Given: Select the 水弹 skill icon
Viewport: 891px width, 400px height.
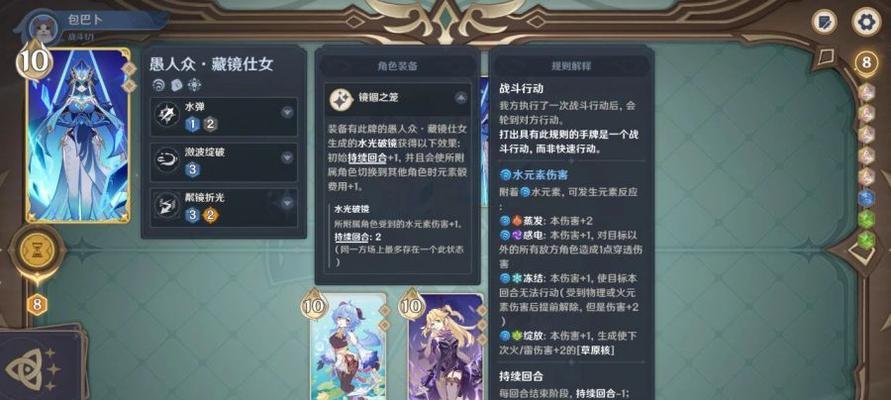Looking at the screenshot, I should [167, 115].
